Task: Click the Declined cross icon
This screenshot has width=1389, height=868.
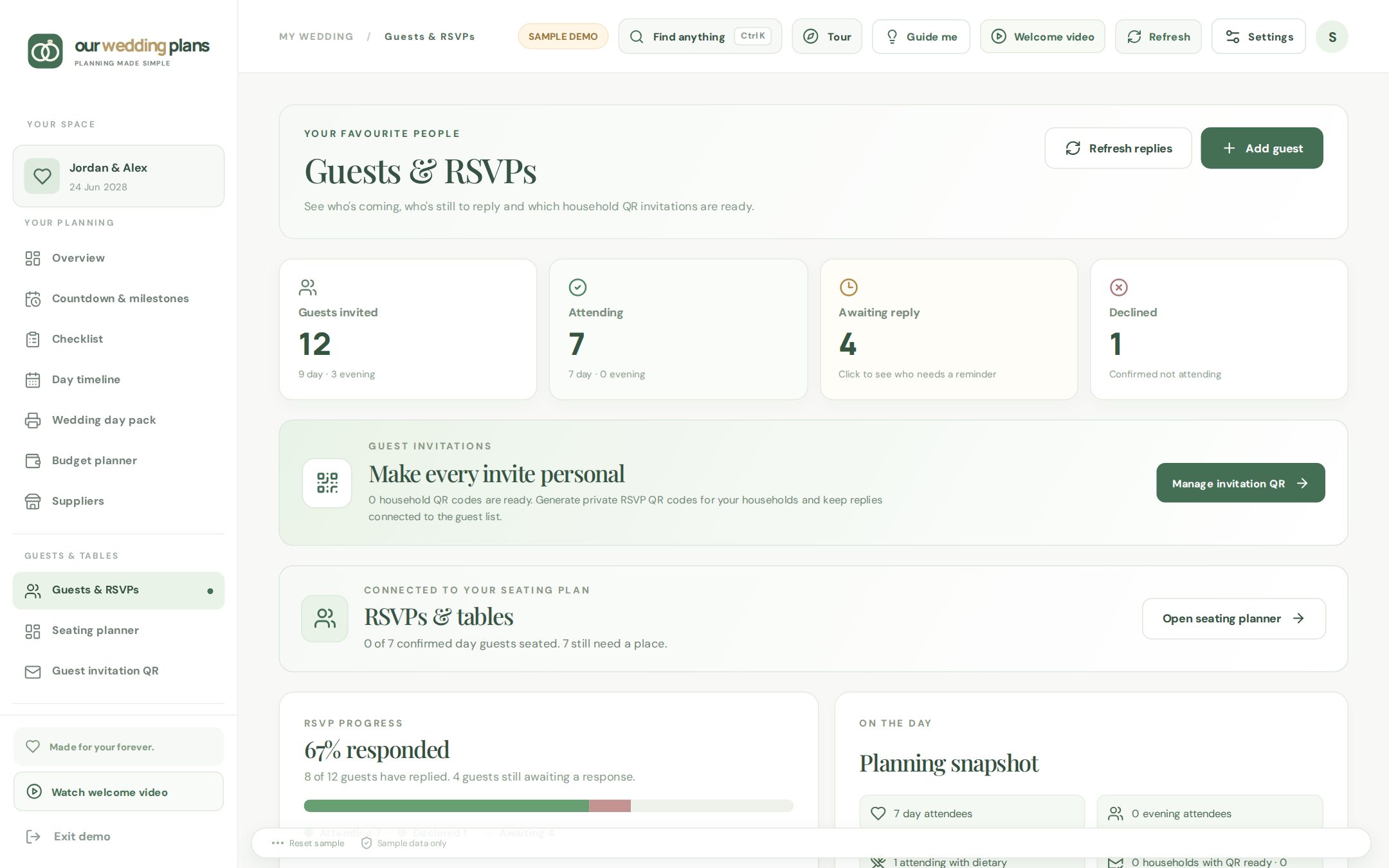Action: 1118,287
